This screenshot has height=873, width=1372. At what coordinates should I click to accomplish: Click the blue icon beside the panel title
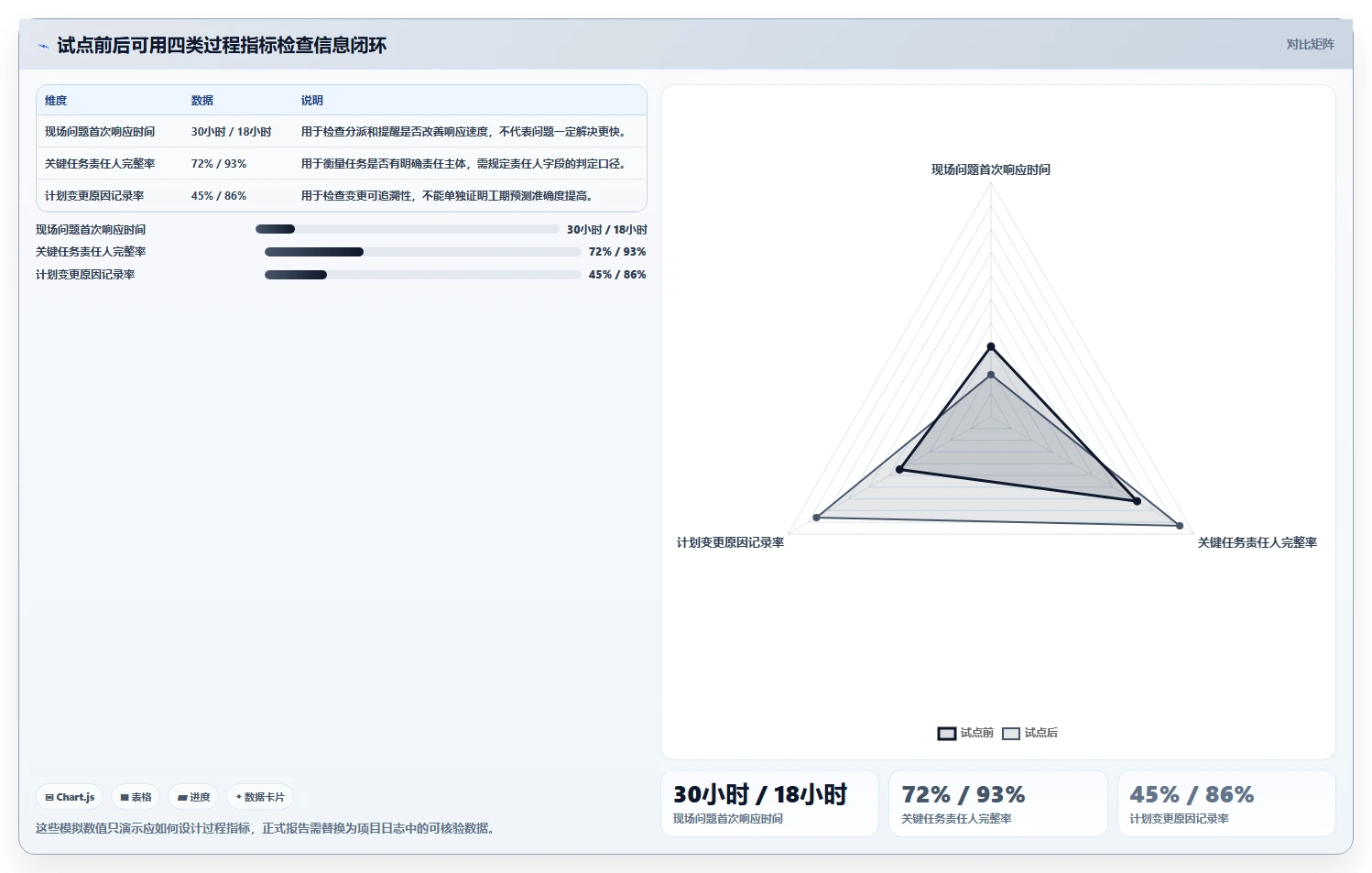point(43,46)
